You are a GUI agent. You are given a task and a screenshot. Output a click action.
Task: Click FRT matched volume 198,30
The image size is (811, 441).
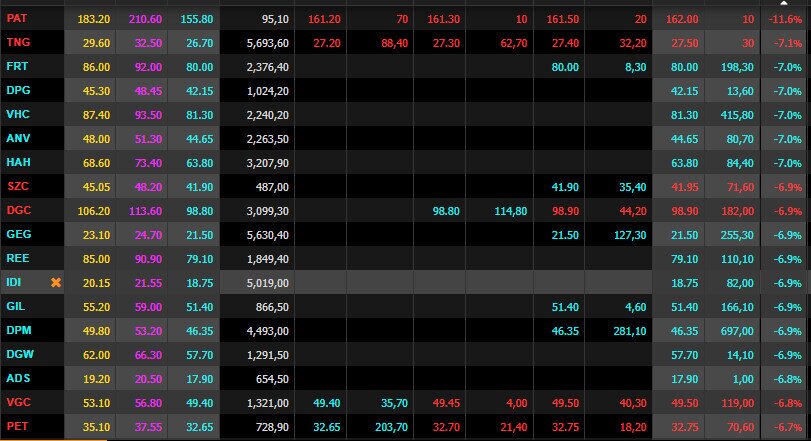click(x=737, y=67)
